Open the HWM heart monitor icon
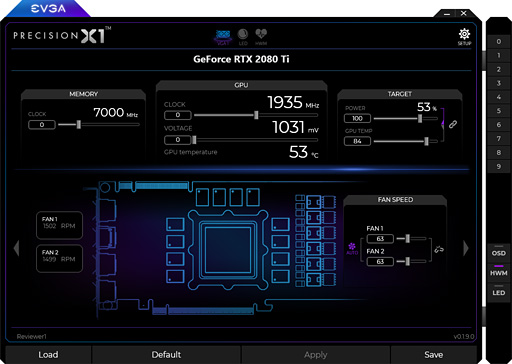This screenshot has width=512, height=364. tap(261, 37)
